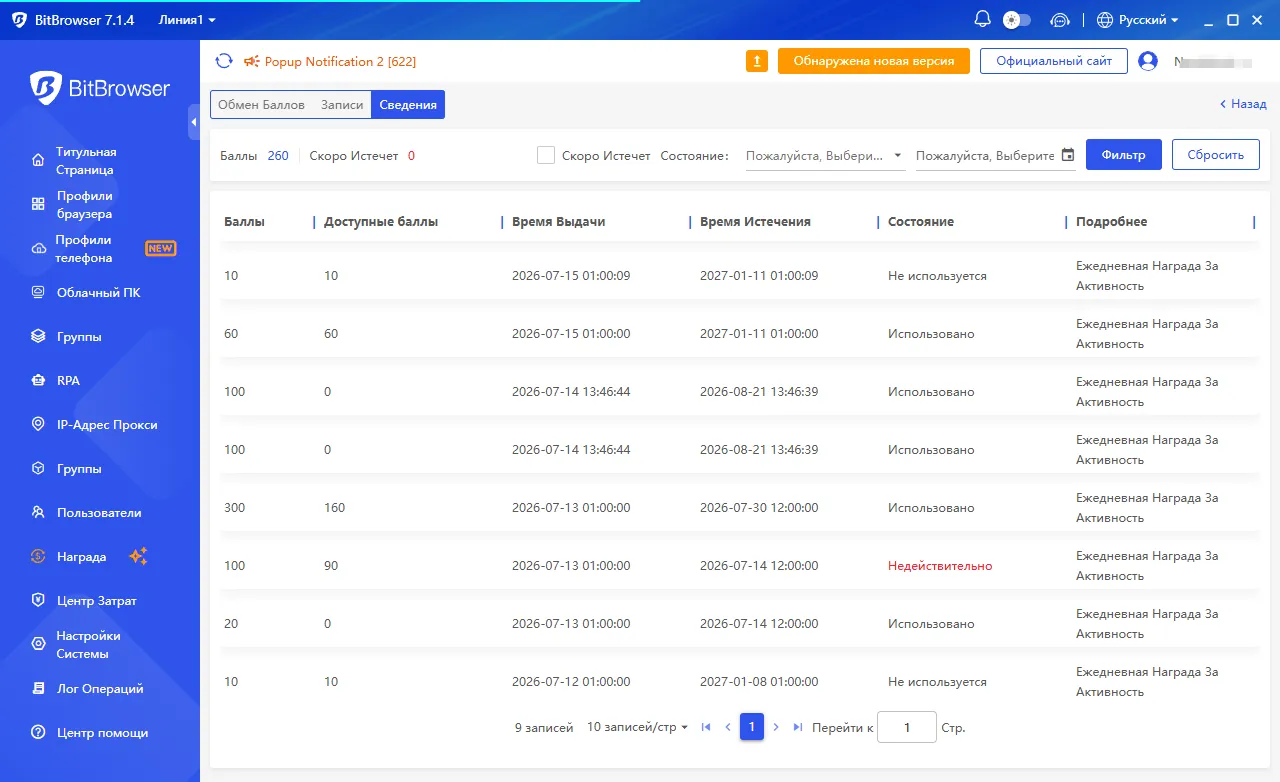The width and height of the screenshot is (1280, 782).
Task: Open the Русский language dropdown
Action: pyautogui.click(x=1138, y=19)
